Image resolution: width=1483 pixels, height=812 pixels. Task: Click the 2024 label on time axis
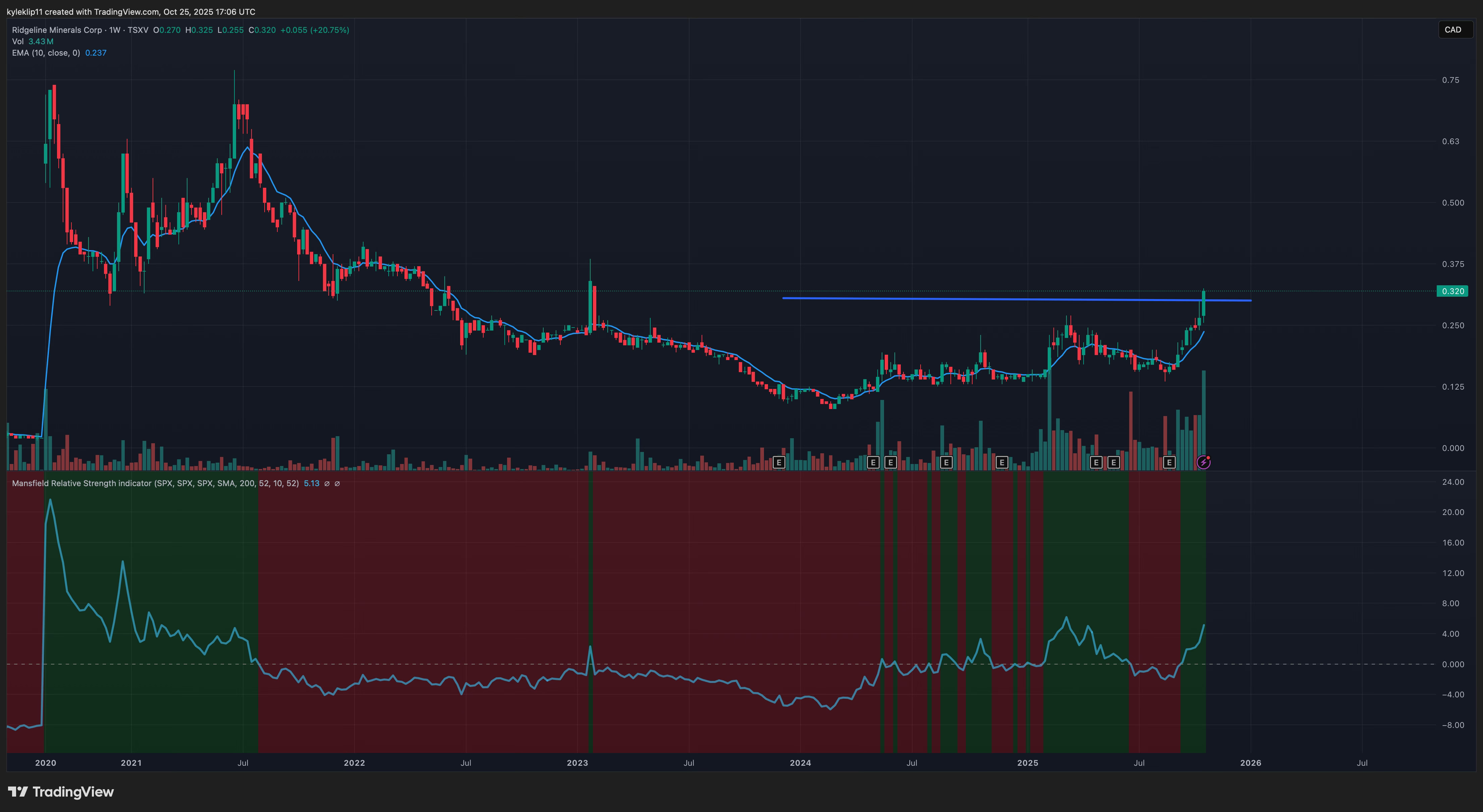800,763
